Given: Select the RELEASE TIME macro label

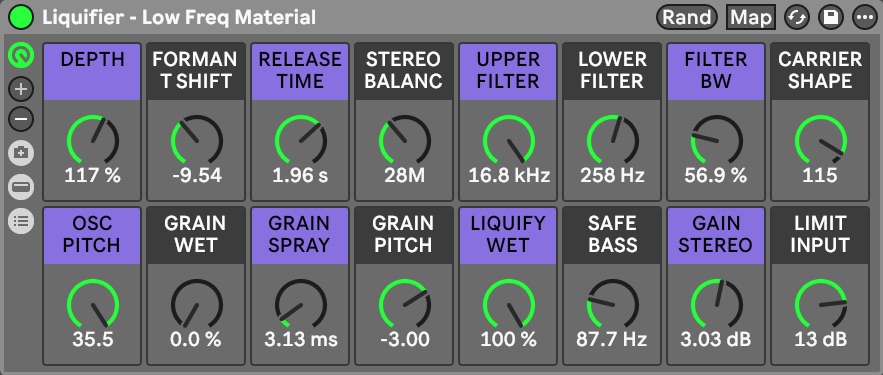Looking at the screenshot, I should tap(301, 72).
